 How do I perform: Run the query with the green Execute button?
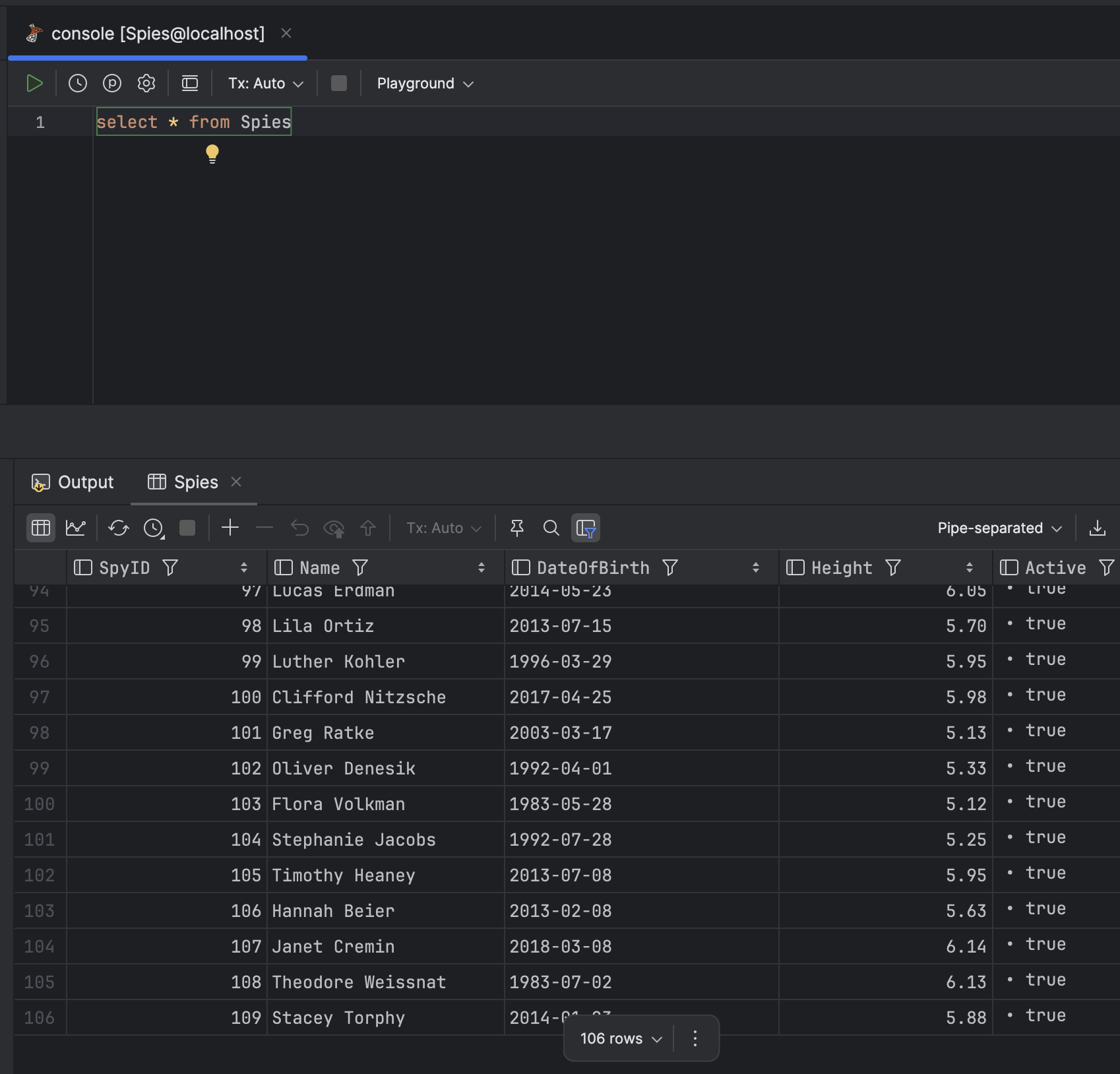34,84
